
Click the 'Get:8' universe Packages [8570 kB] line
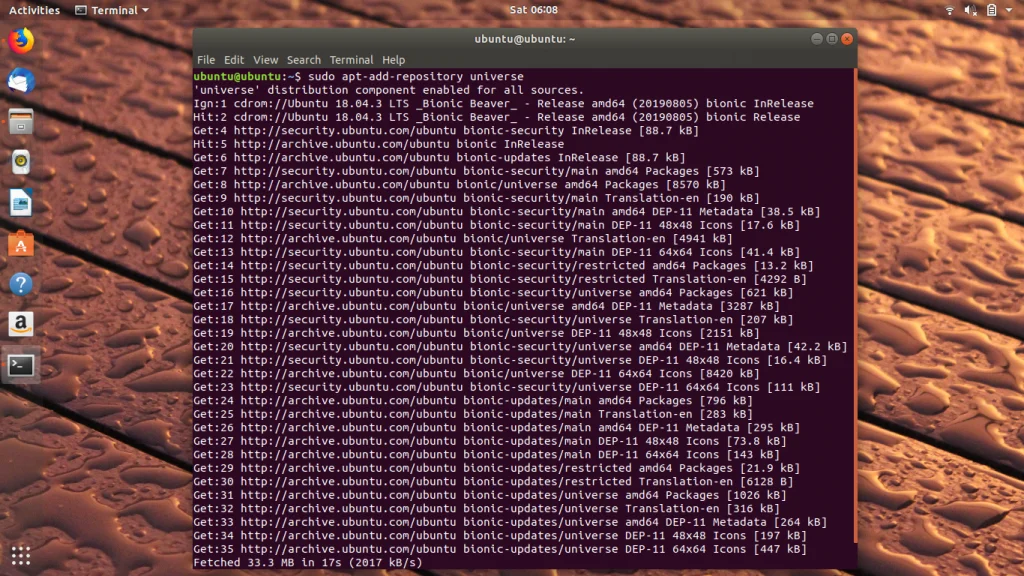(x=459, y=184)
